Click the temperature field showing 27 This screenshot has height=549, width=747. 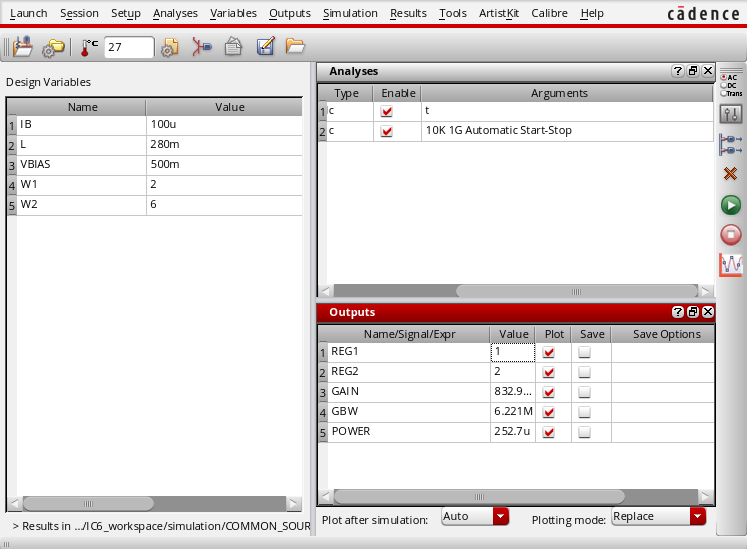point(129,47)
